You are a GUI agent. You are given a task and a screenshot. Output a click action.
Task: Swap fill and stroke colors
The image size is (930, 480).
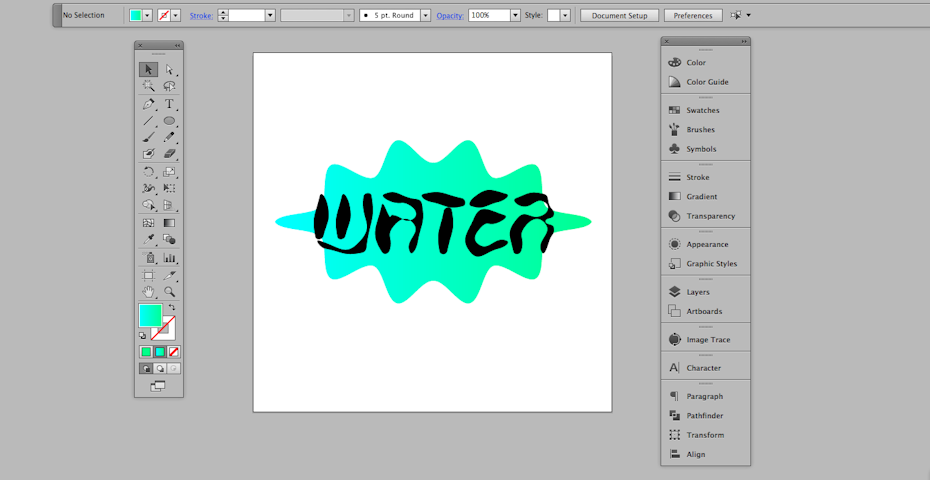click(x=172, y=308)
